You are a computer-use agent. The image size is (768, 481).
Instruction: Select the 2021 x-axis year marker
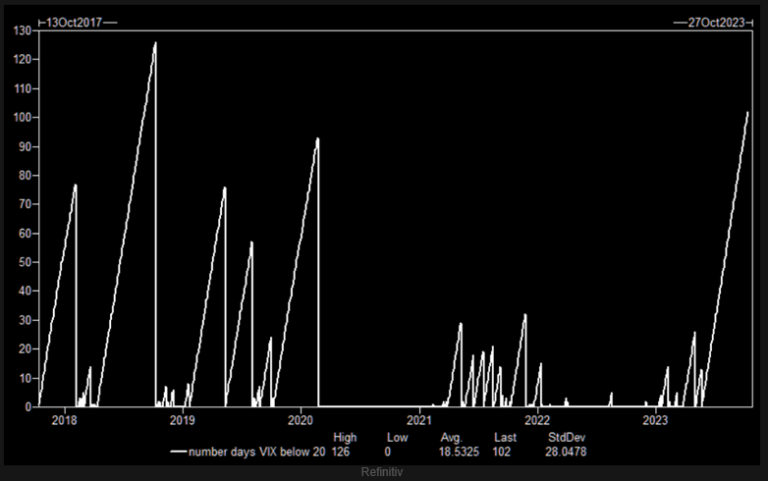(419, 421)
